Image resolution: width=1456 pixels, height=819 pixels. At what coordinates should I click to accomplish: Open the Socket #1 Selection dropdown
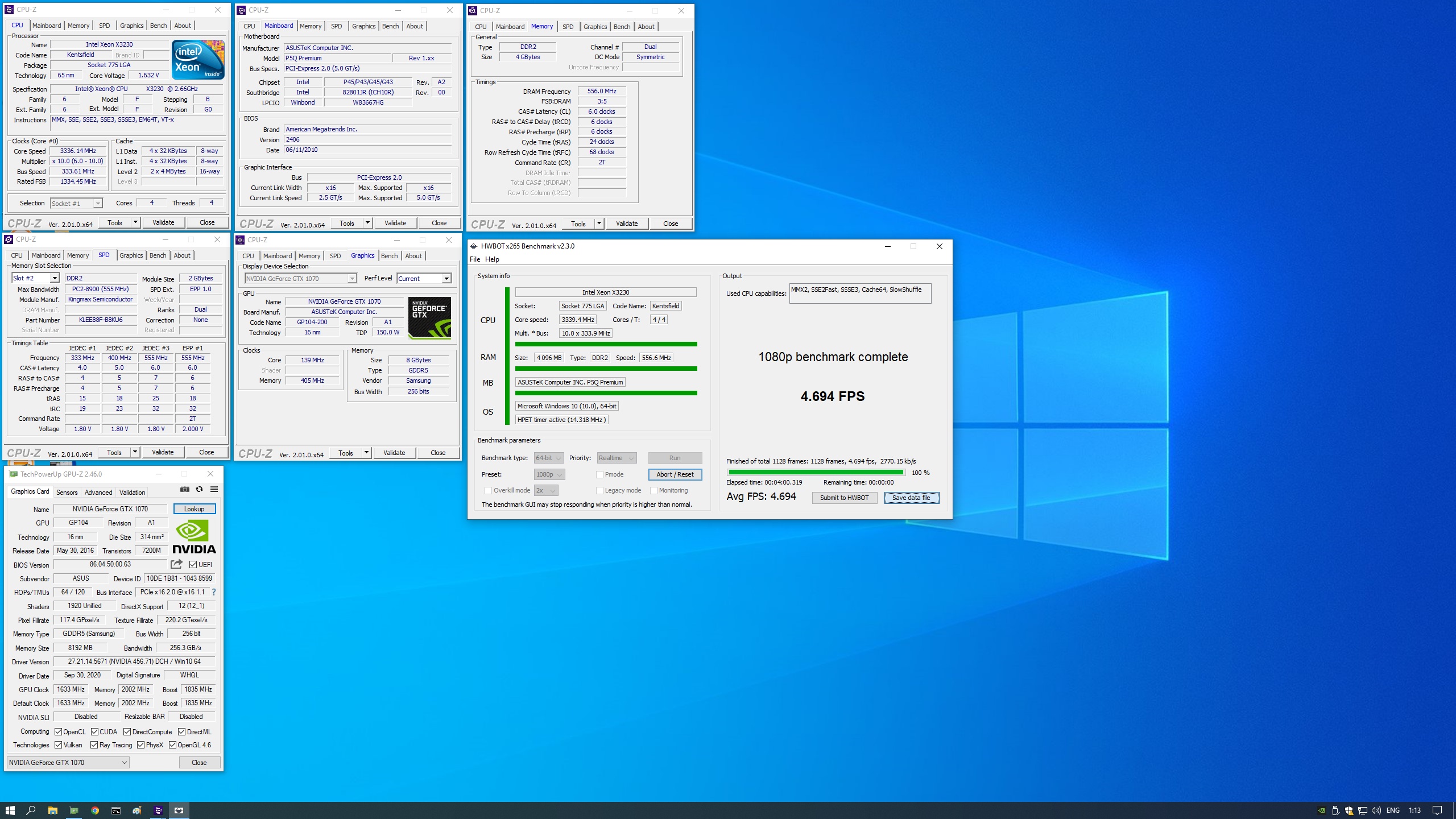pos(76,203)
